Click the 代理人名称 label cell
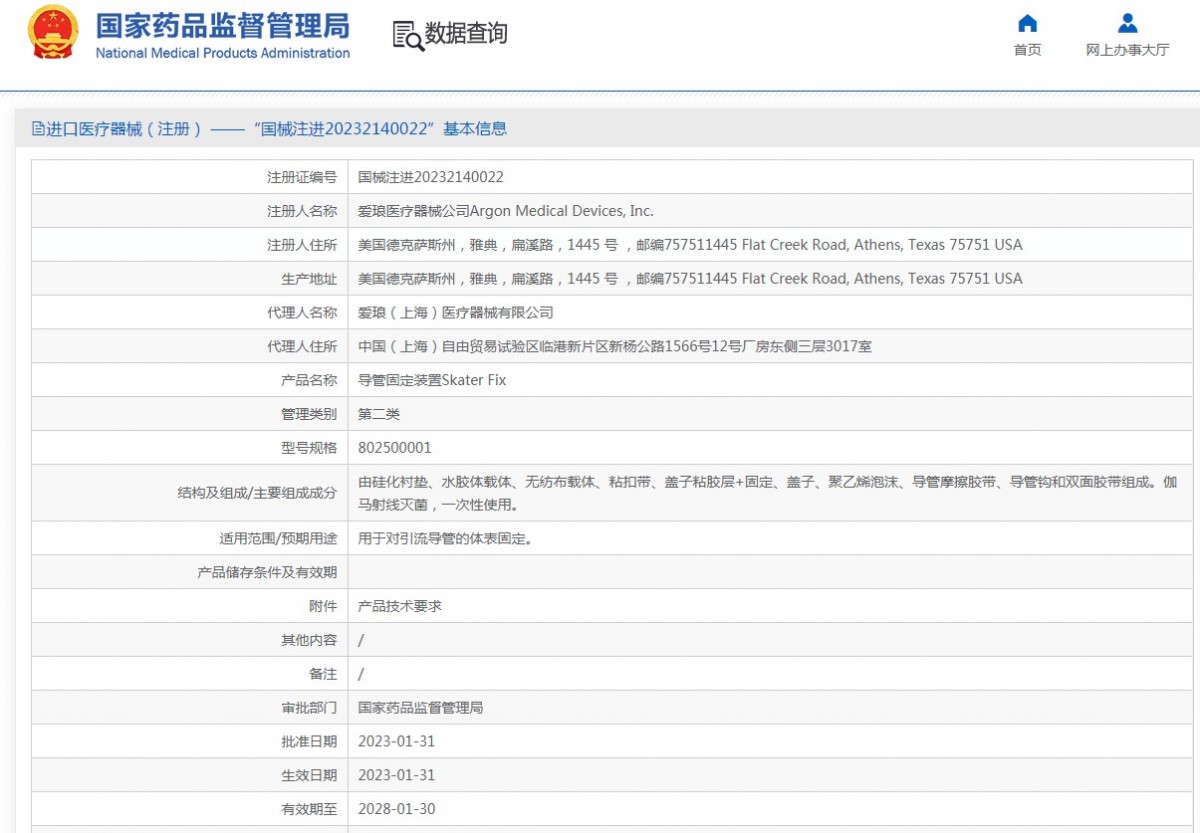The image size is (1200, 833). (190, 313)
